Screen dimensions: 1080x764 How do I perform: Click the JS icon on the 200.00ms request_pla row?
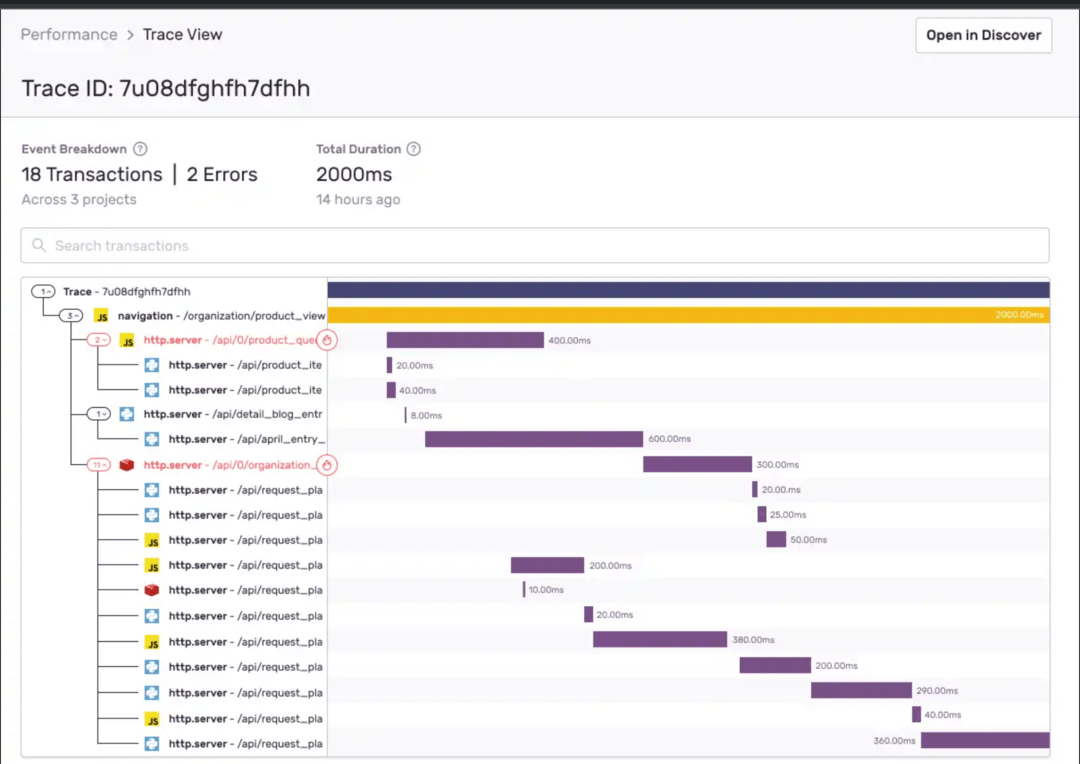pos(152,566)
